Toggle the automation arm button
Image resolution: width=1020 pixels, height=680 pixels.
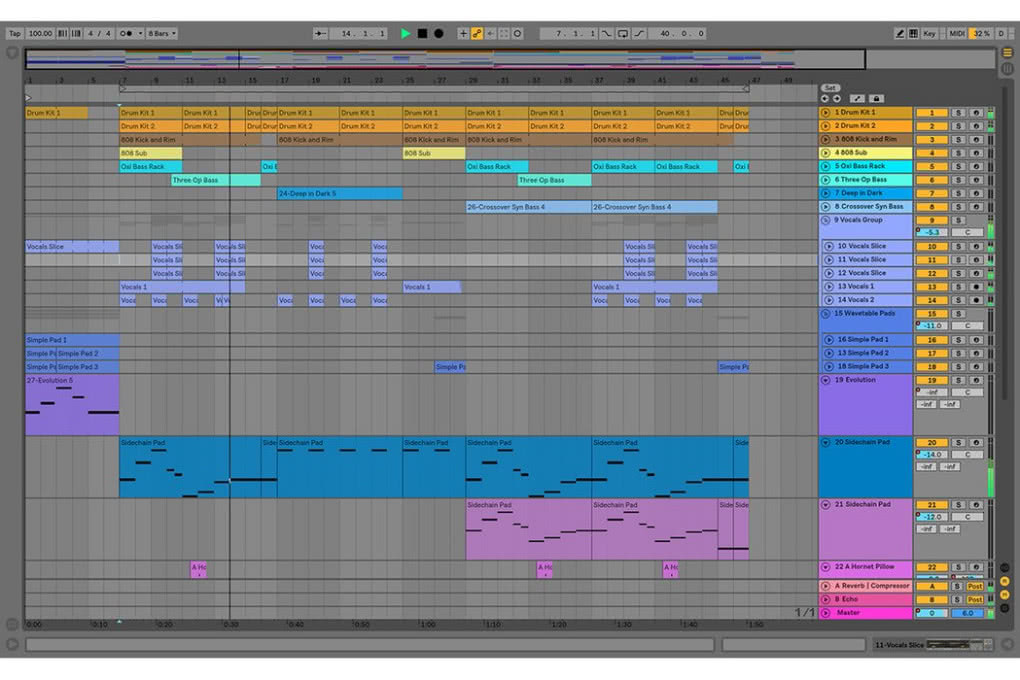477,33
